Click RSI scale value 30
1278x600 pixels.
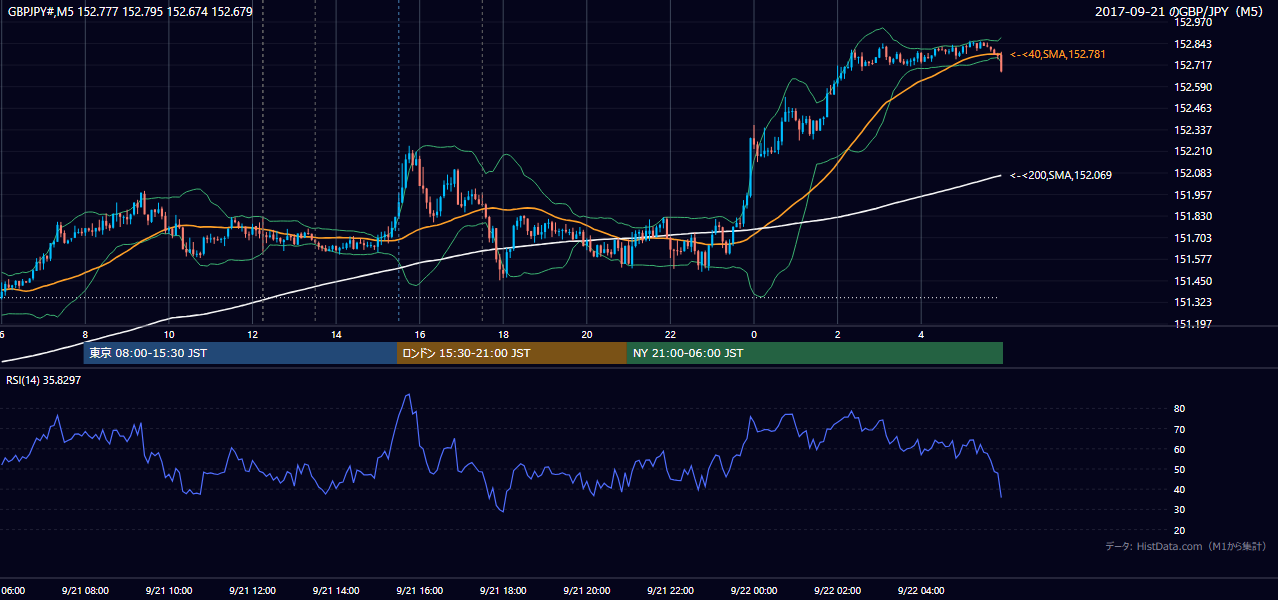[1179, 509]
